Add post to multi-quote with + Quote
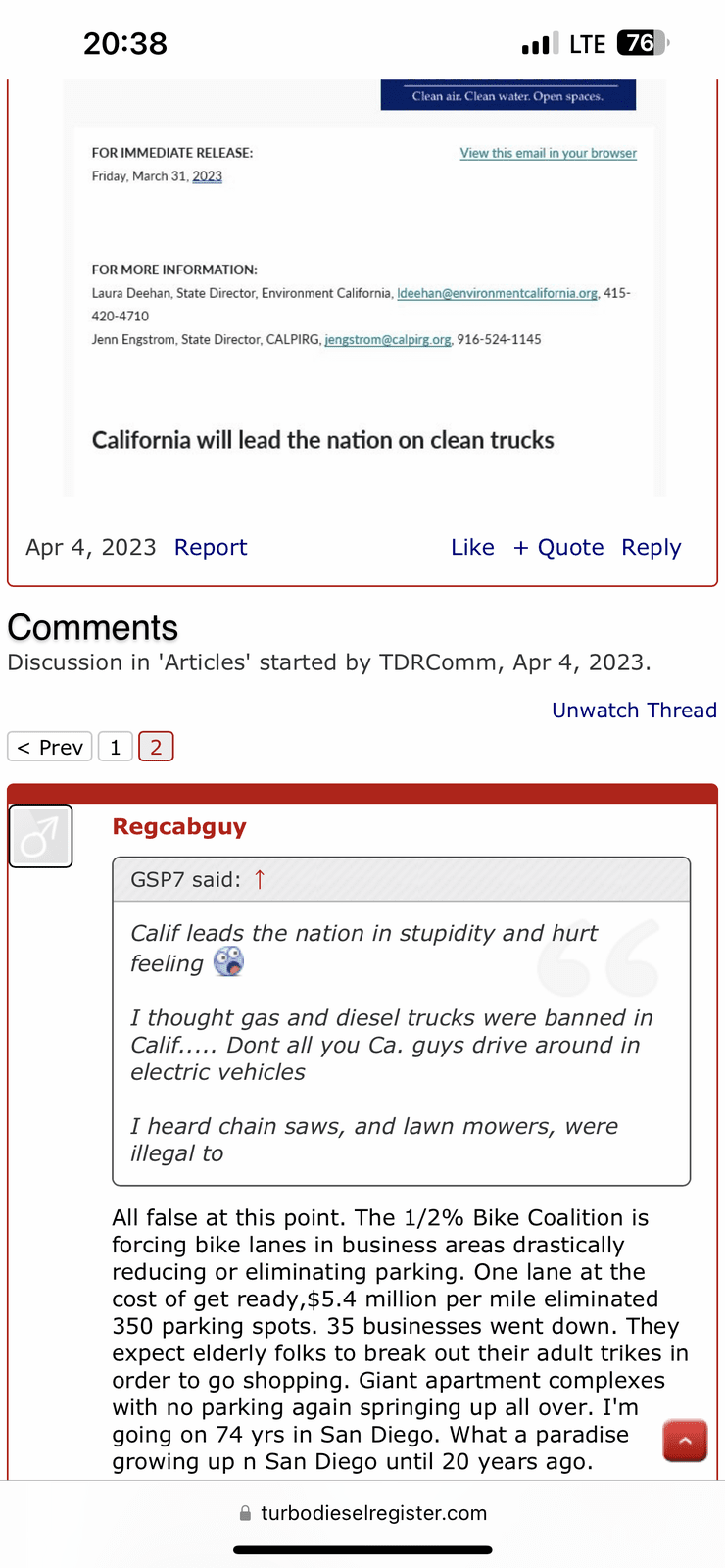The height and width of the screenshot is (1568, 725). pyautogui.click(x=558, y=547)
